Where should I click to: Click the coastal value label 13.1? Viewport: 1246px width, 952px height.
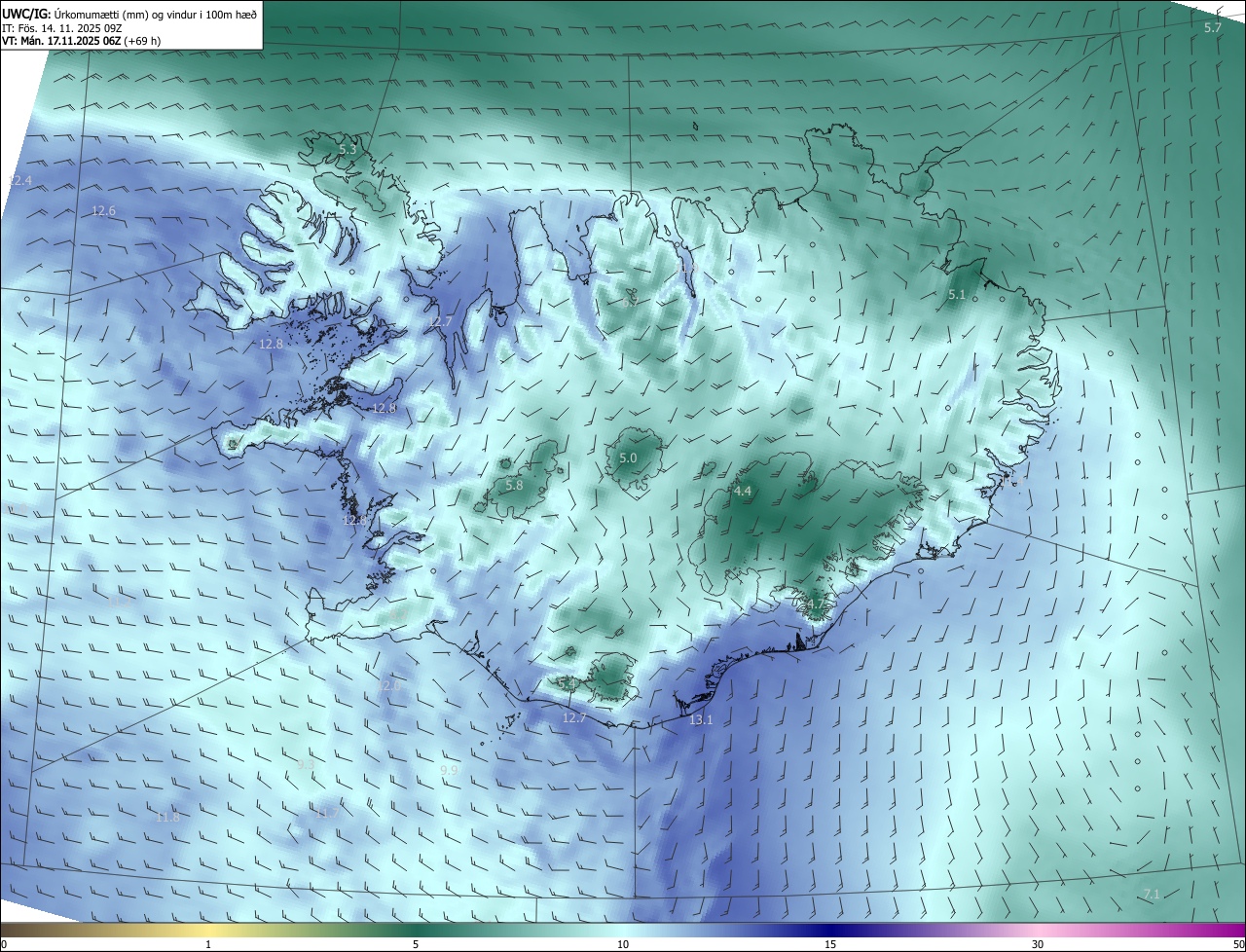[x=701, y=720]
